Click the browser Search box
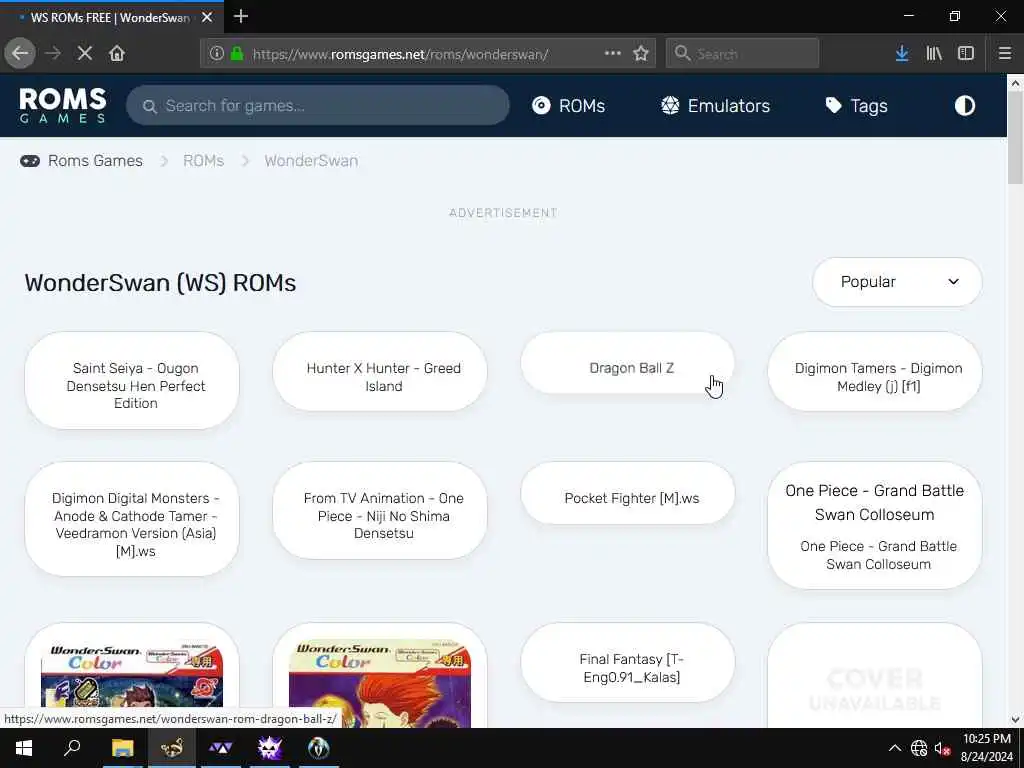The height and width of the screenshot is (768, 1024). [743, 54]
